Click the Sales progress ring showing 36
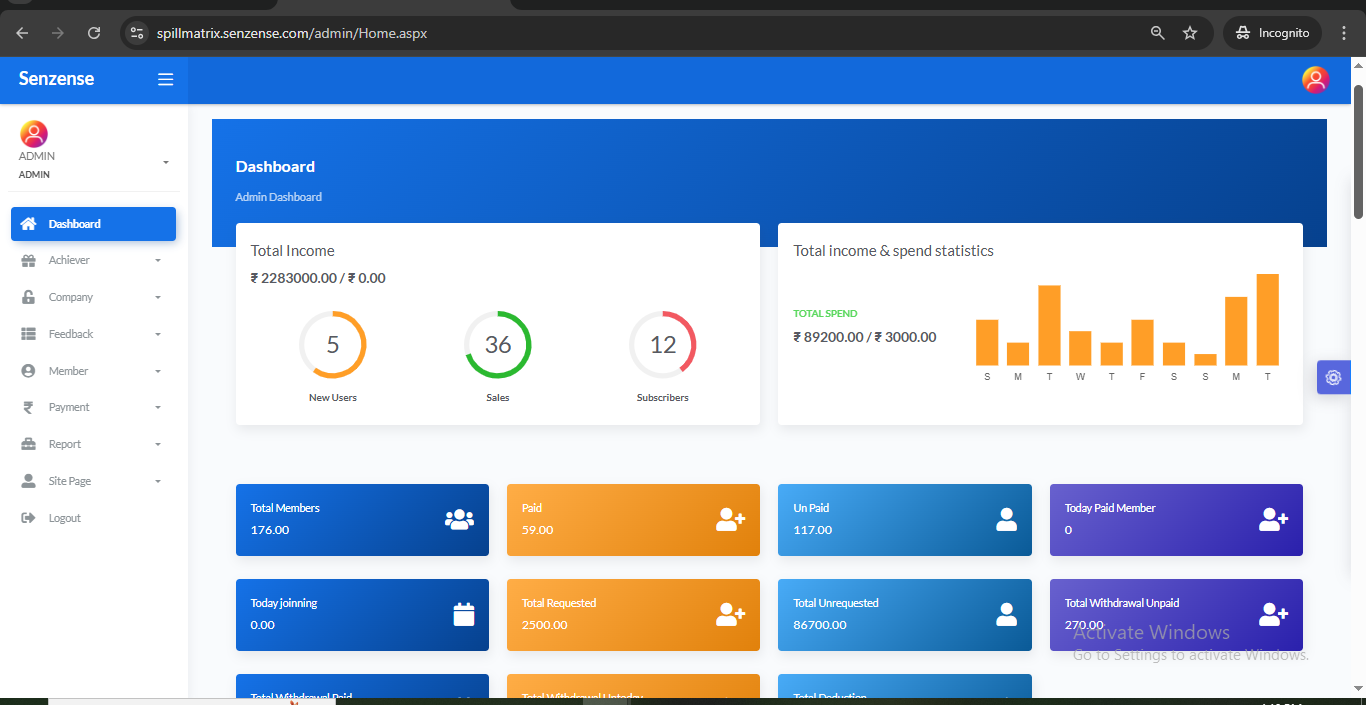 (x=498, y=345)
